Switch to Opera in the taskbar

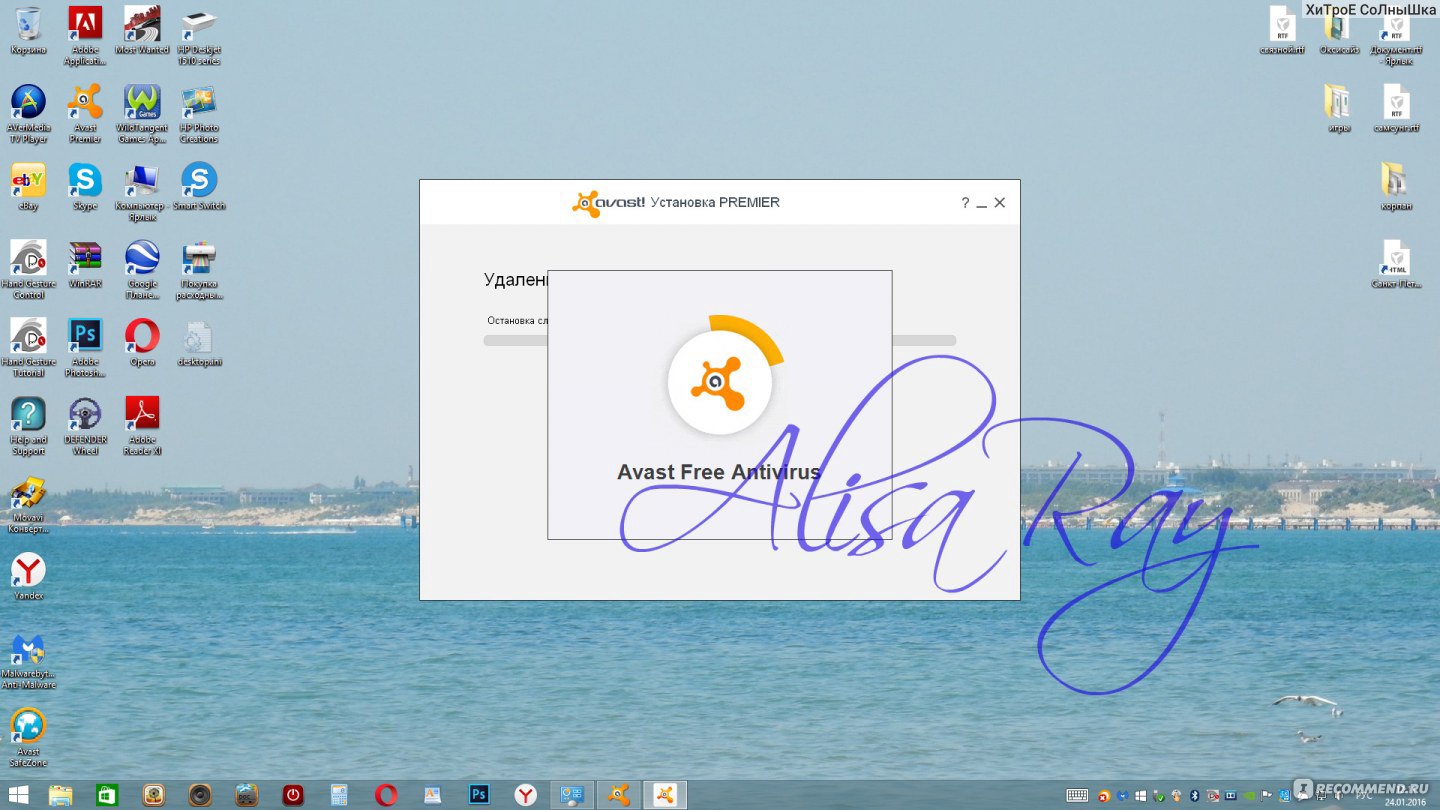386,796
